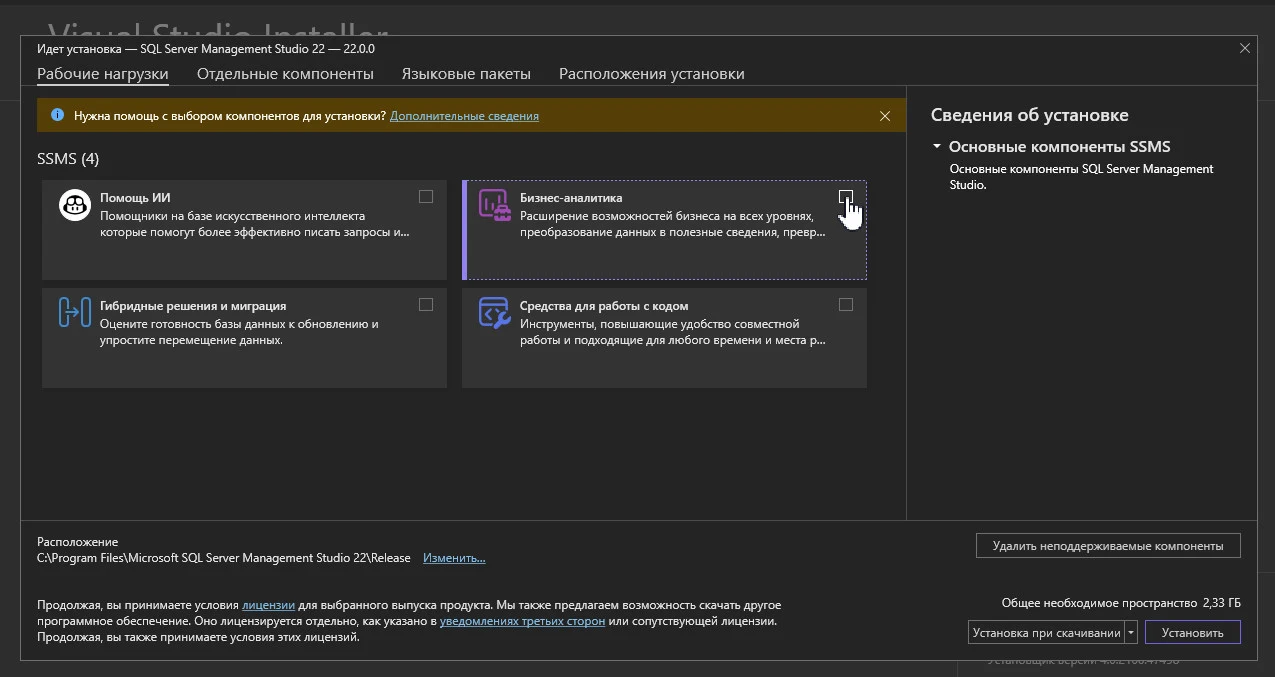Open the Изменить... installation path link
Screen dimensions: 1275x677
point(454,557)
